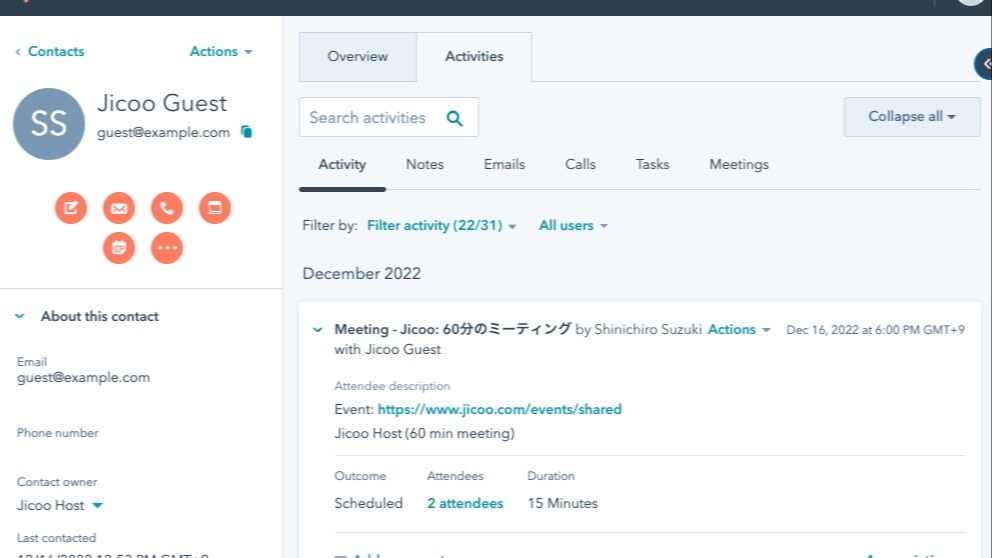Click the SS contact avatar
The width and height of the screenshot is (992, 558).
pos(48,124)
